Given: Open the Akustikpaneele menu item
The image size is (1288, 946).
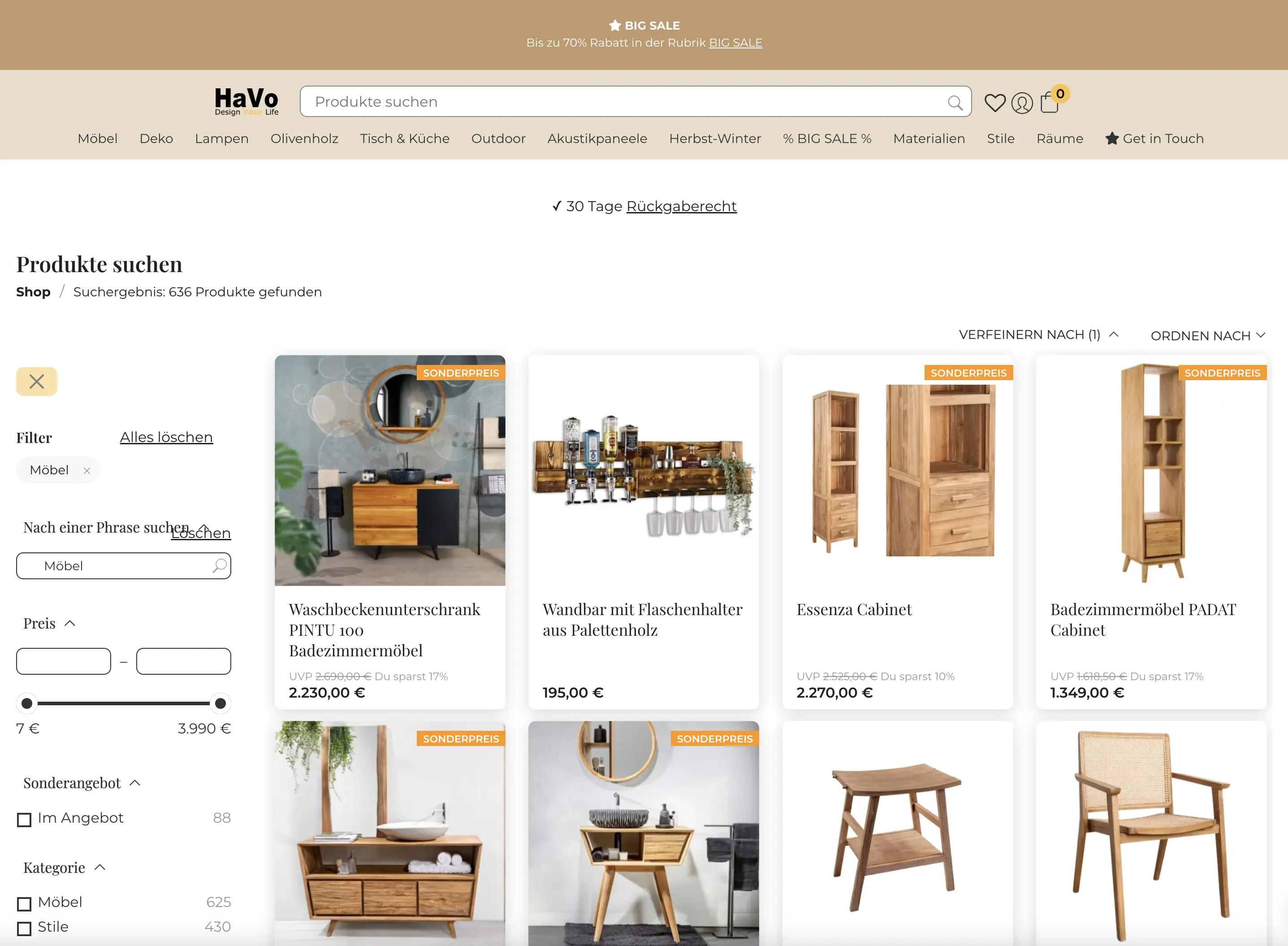Looking at the screenshot, I should point(597,139).
